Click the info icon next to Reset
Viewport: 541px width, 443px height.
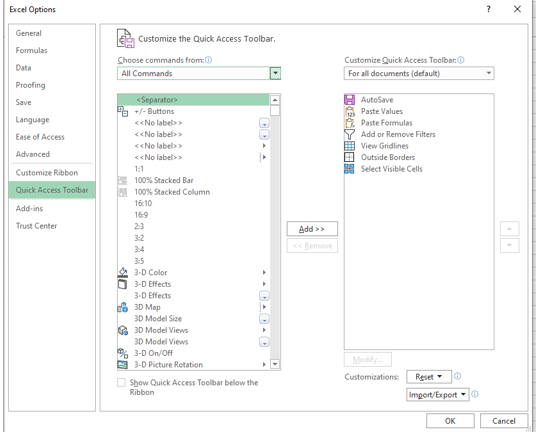pyautogui.click(x=458, y=376)
